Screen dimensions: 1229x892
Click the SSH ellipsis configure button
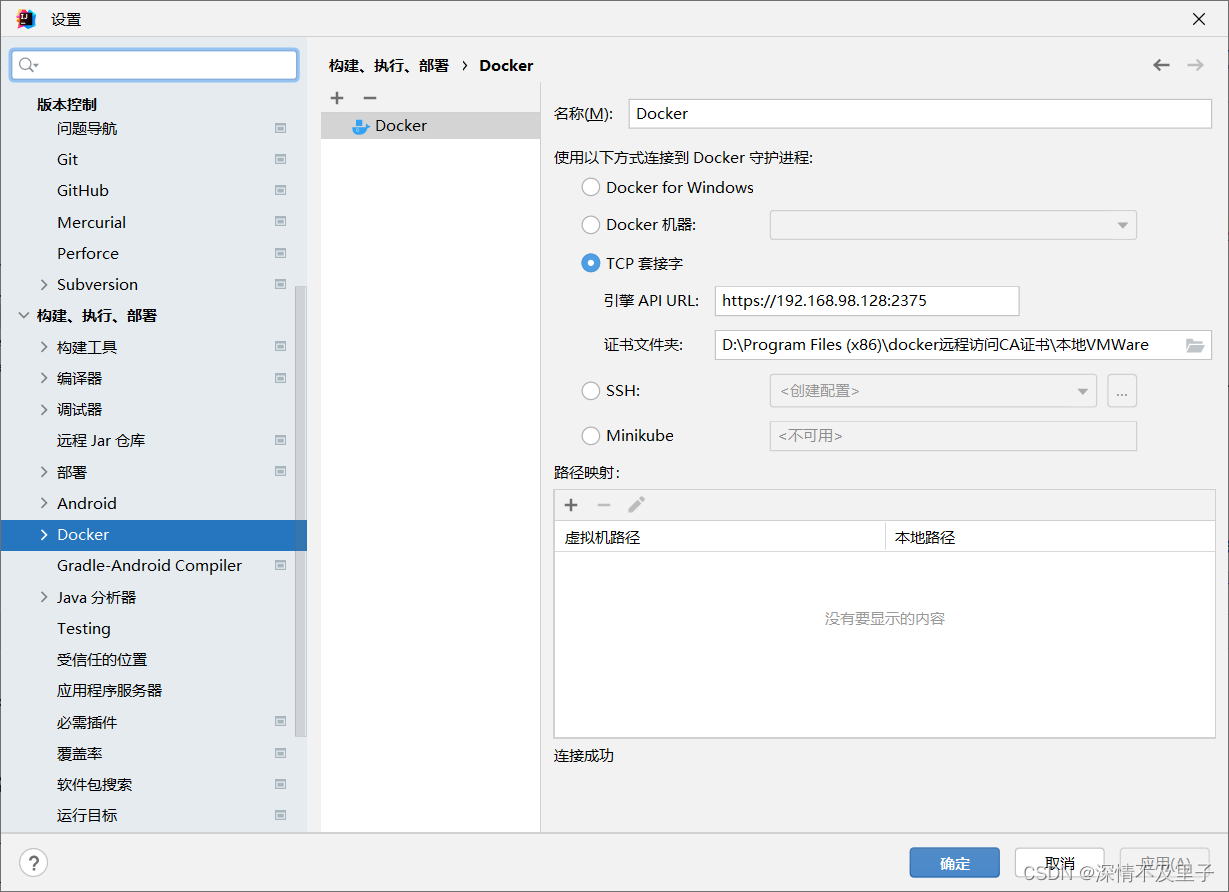coord(1122,391)
